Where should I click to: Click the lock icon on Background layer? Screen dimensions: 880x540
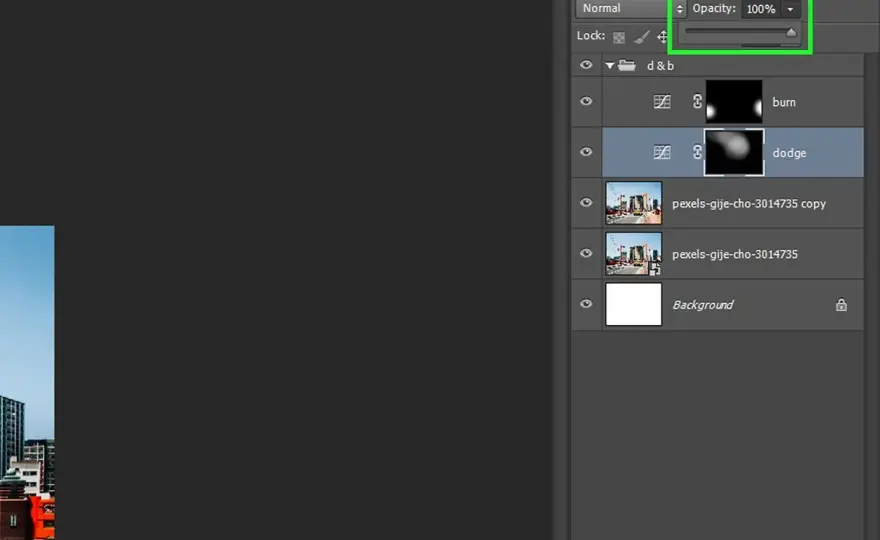tap(841, 305)
